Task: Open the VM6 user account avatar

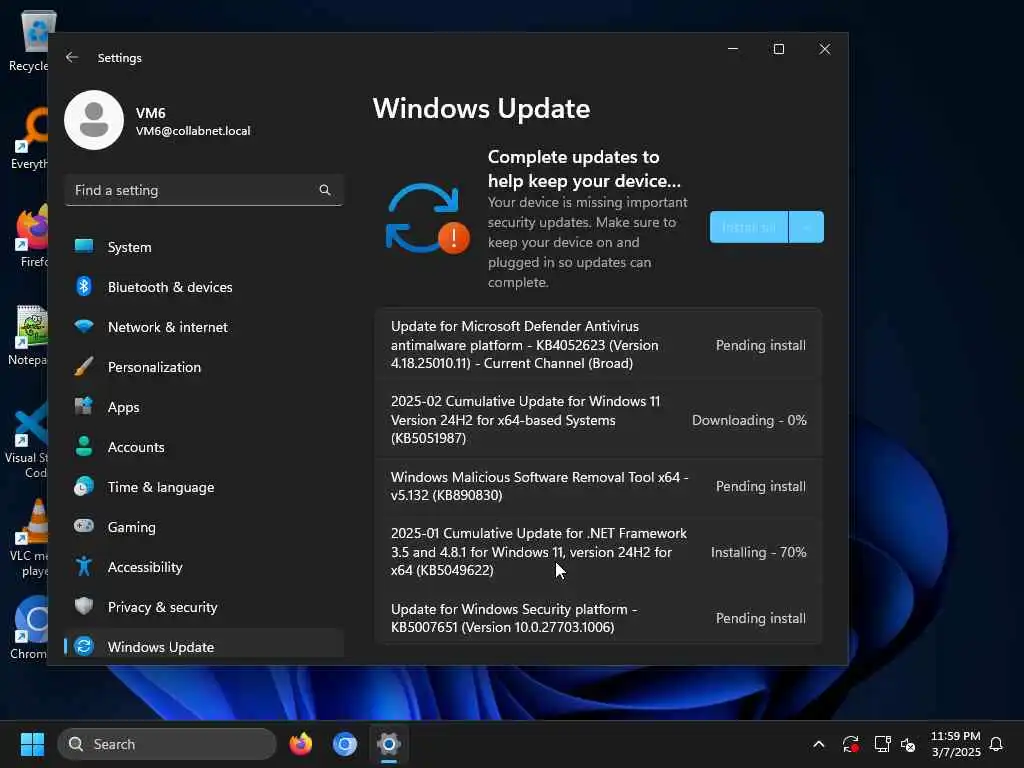Action: [x=94, y=120]
